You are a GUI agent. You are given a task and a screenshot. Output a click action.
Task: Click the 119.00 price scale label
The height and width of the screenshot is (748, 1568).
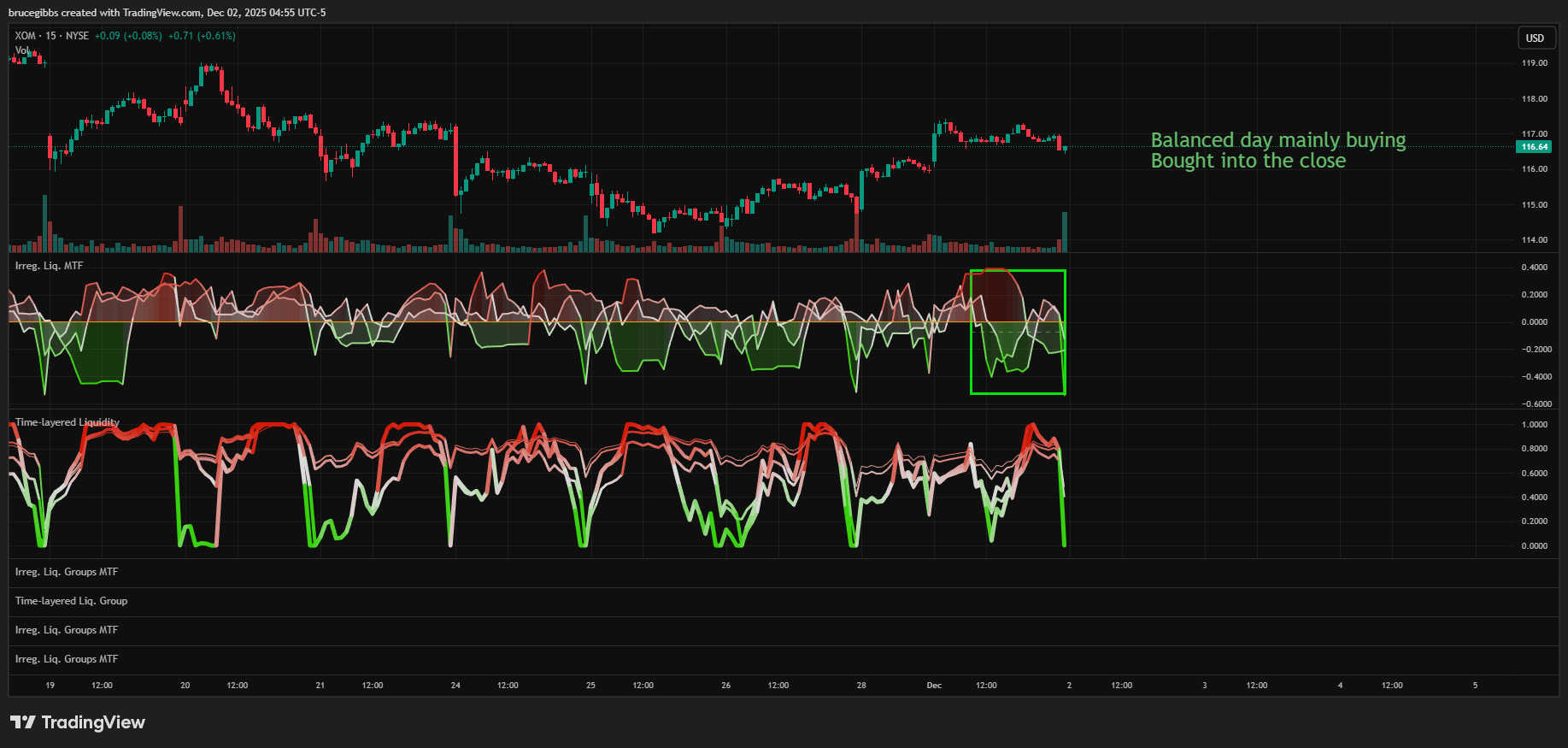(1534, 63)
